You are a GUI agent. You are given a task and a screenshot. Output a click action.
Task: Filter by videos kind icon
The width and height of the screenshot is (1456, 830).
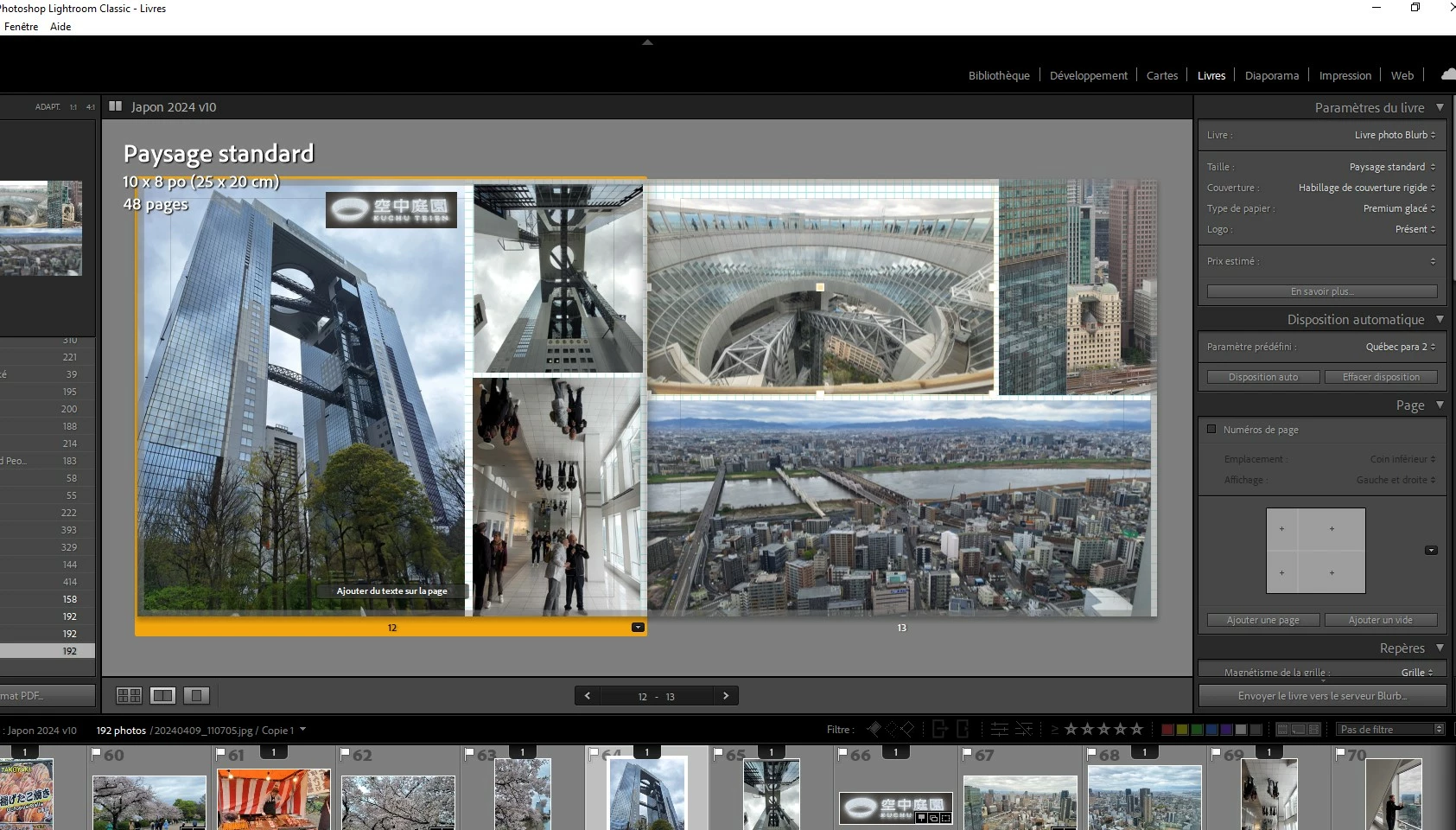point(1314,729)
